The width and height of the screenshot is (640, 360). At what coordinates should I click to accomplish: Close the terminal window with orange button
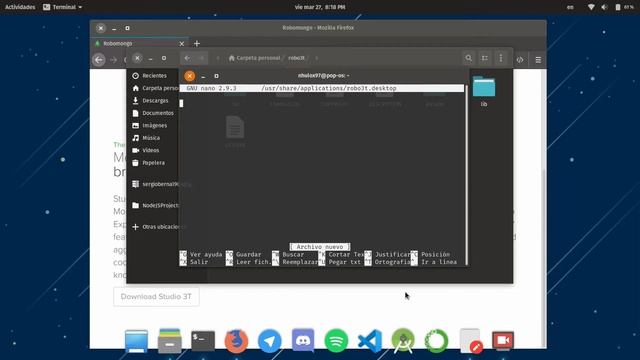pyautogui.click(x=189, y=76)
